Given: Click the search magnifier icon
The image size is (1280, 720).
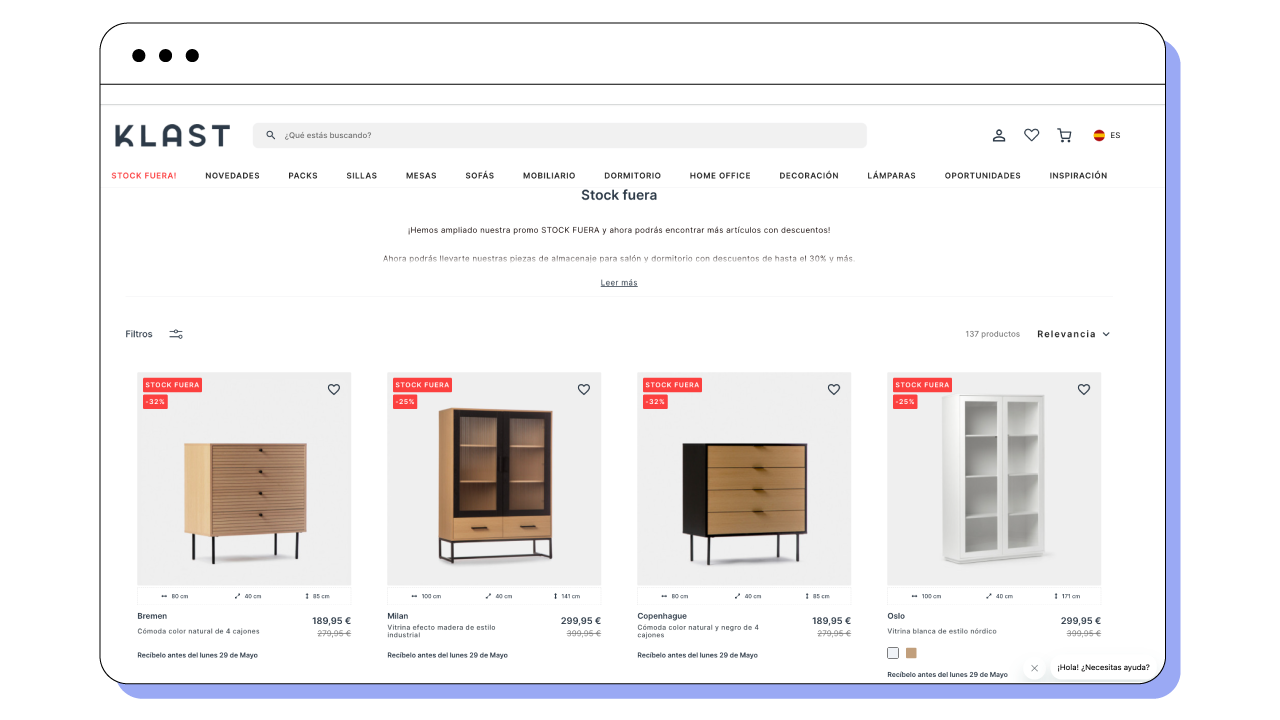Looking at the screenshot, I should tap(270, 135).
